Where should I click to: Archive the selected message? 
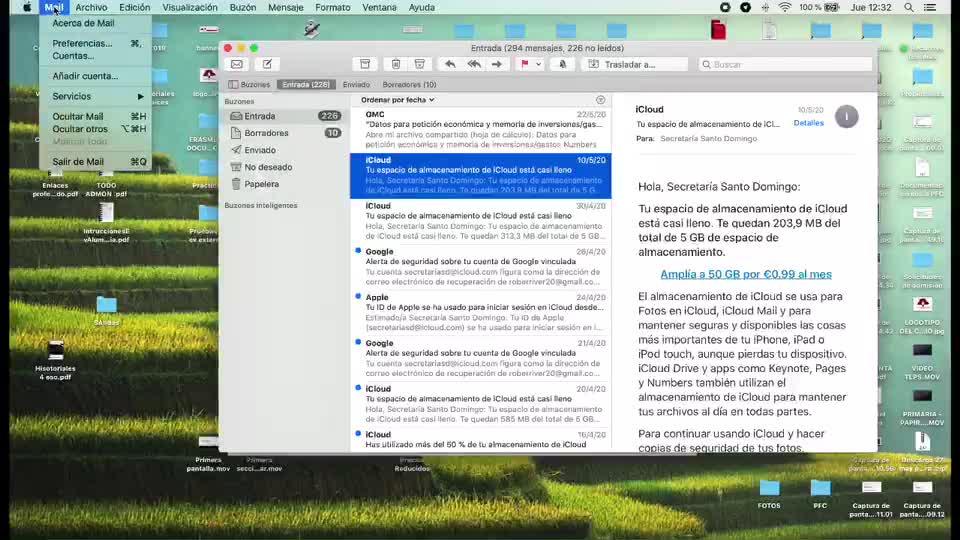pyautogui.click(x=365, y=64)
